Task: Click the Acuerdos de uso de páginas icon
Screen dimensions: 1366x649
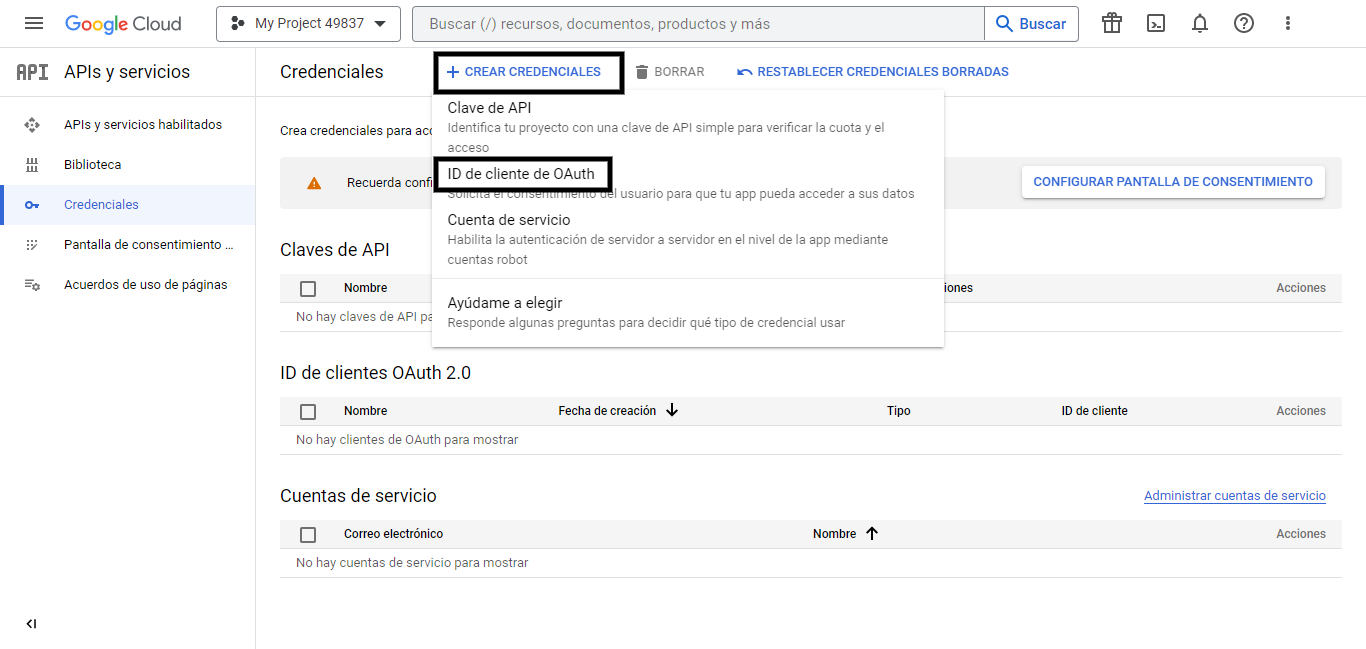Action: click(x=32, y=285)
